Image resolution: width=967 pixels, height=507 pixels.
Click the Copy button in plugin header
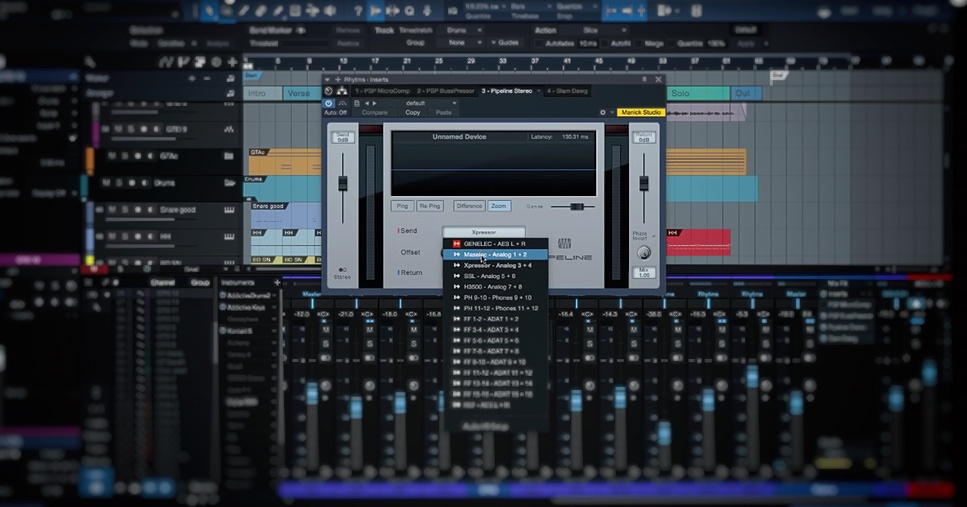coord(412,112)
